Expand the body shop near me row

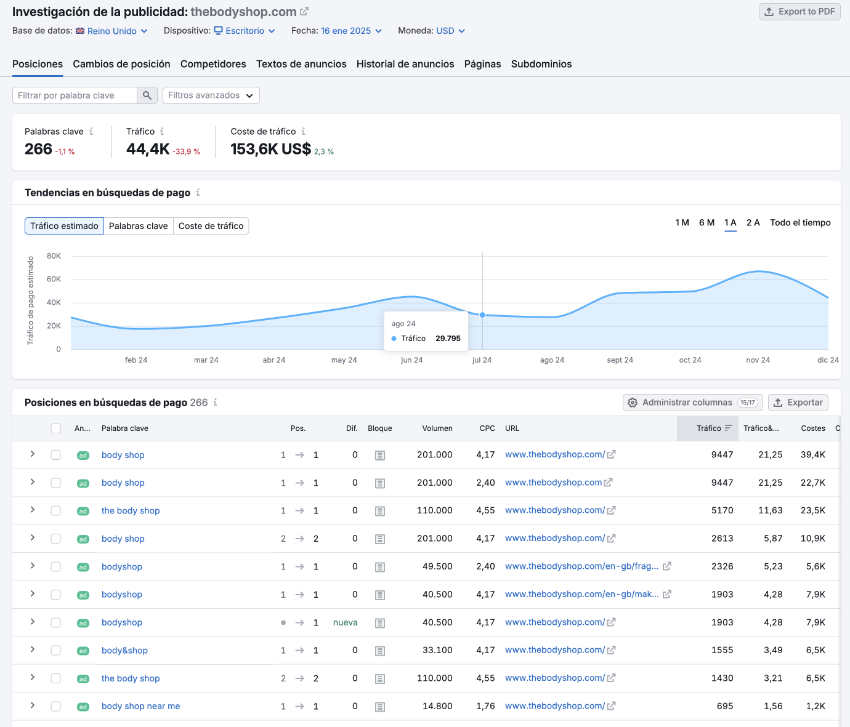coord(33,705)
